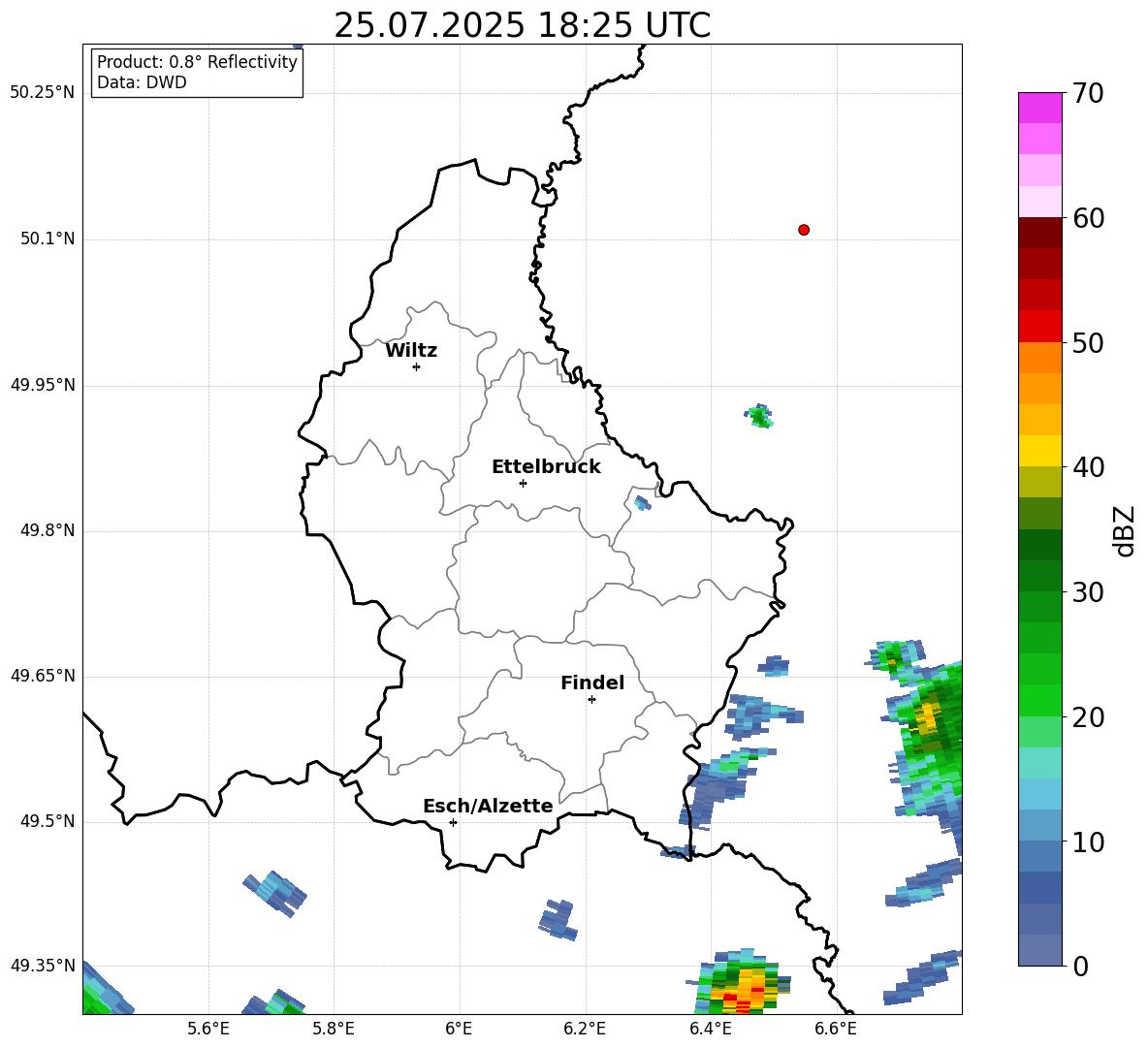This screenshot has width=1148, height=1048.
Task: Click the 49.35°N latitude label
Action: [43, 966]
